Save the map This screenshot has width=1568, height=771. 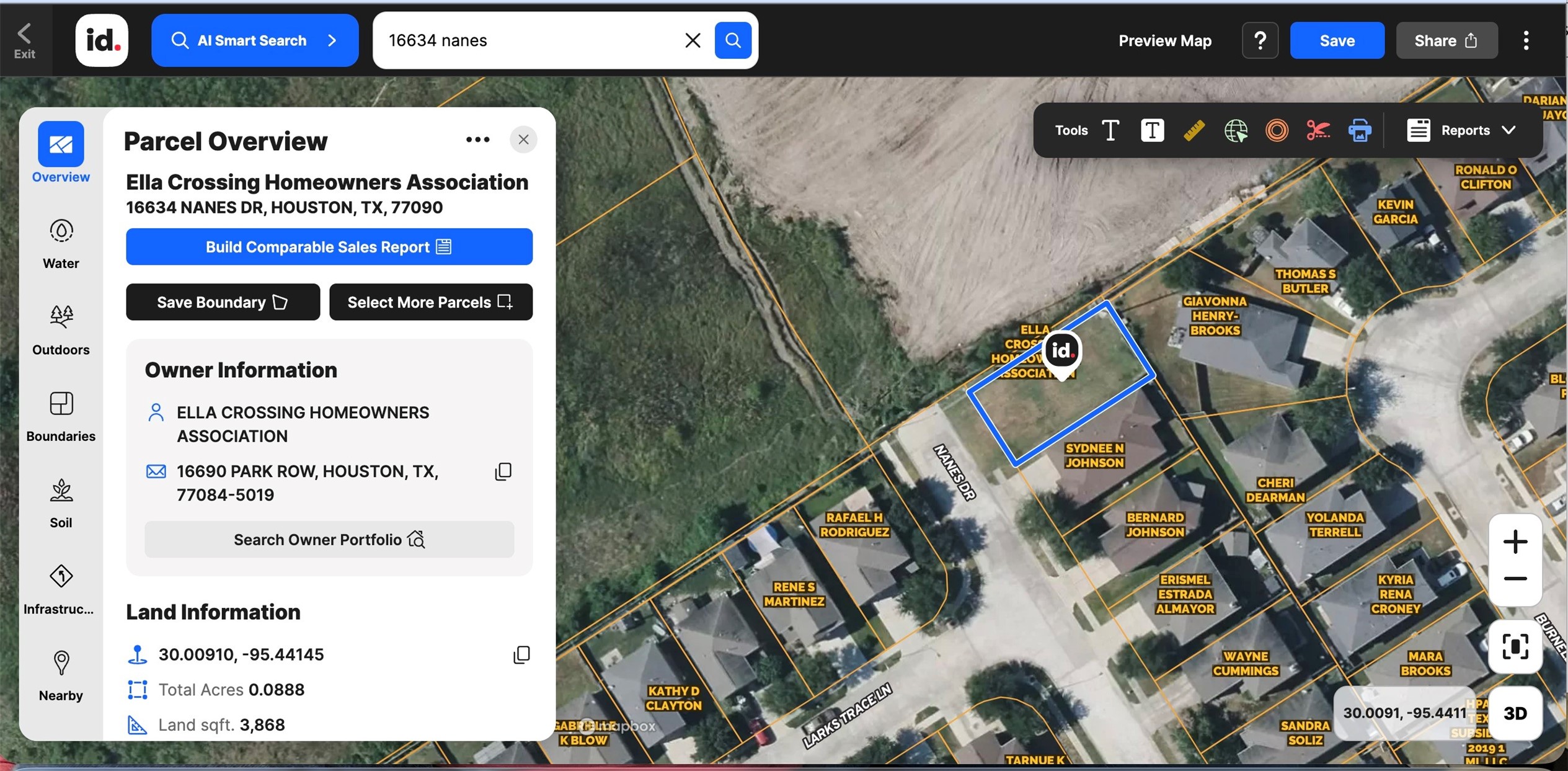(x=1337, y=40)
